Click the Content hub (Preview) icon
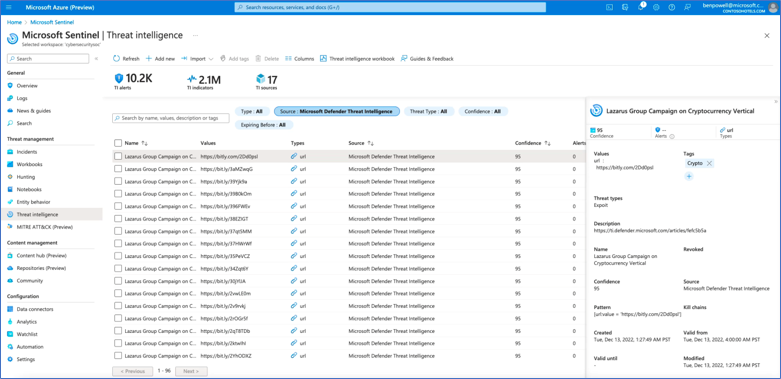 (x=10, y=255)
